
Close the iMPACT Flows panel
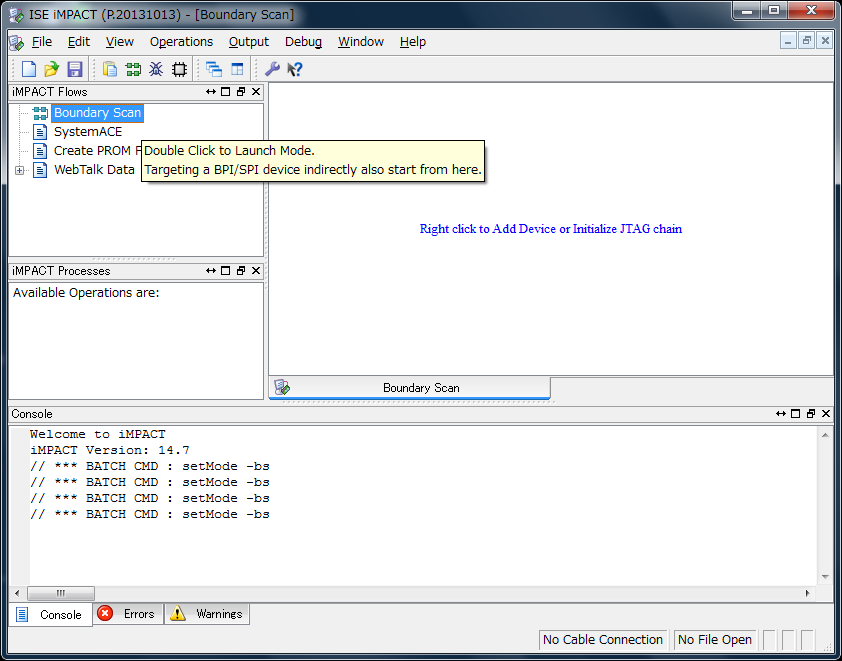pos(256,92)
